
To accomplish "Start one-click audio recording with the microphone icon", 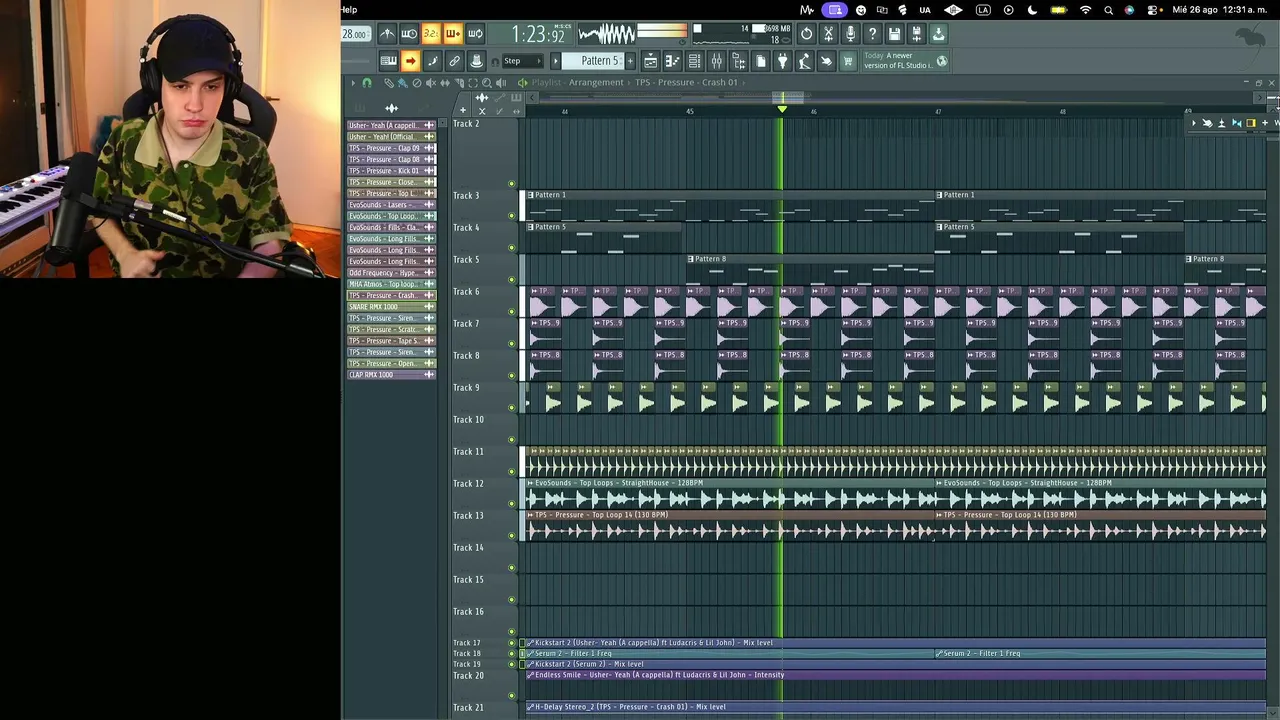I will [850, 34].
